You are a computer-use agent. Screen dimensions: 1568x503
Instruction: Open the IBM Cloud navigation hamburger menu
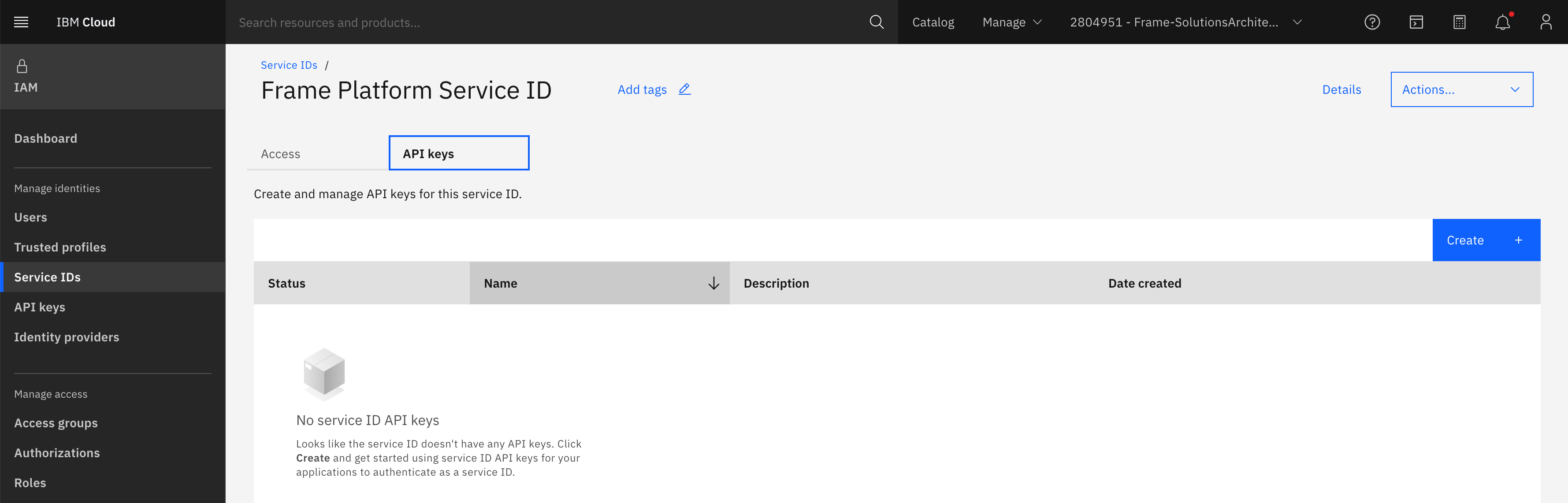[20, 22]
